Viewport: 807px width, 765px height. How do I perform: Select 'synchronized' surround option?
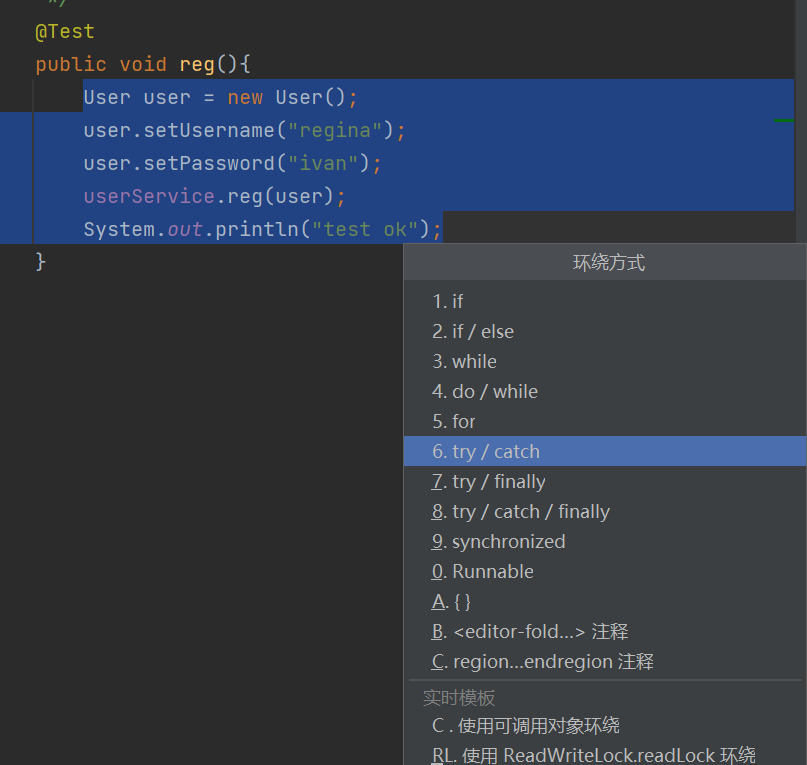pyautogui.click(x=499, y=541)
